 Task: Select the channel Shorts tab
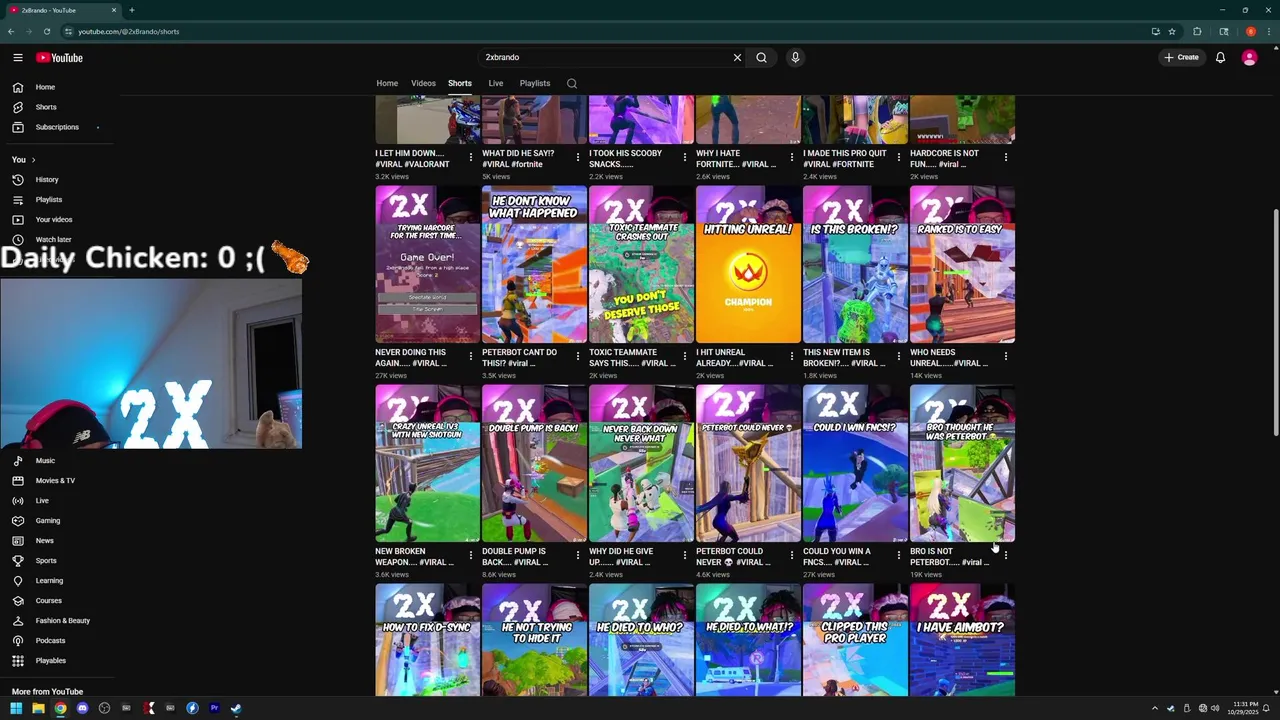(460, 83)
